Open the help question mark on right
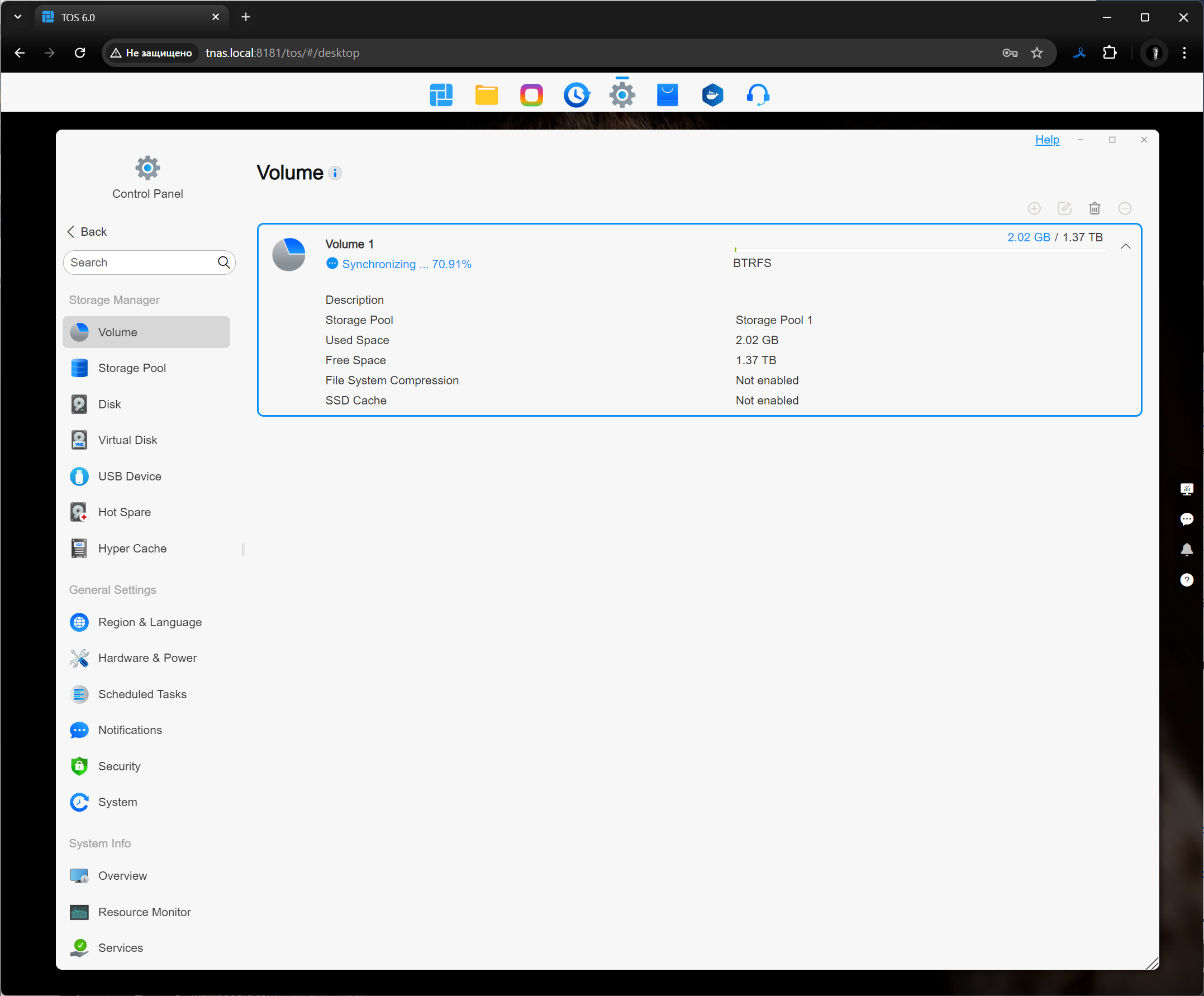This screenshot has height=996, width=1204. (x=1187, y=580)
